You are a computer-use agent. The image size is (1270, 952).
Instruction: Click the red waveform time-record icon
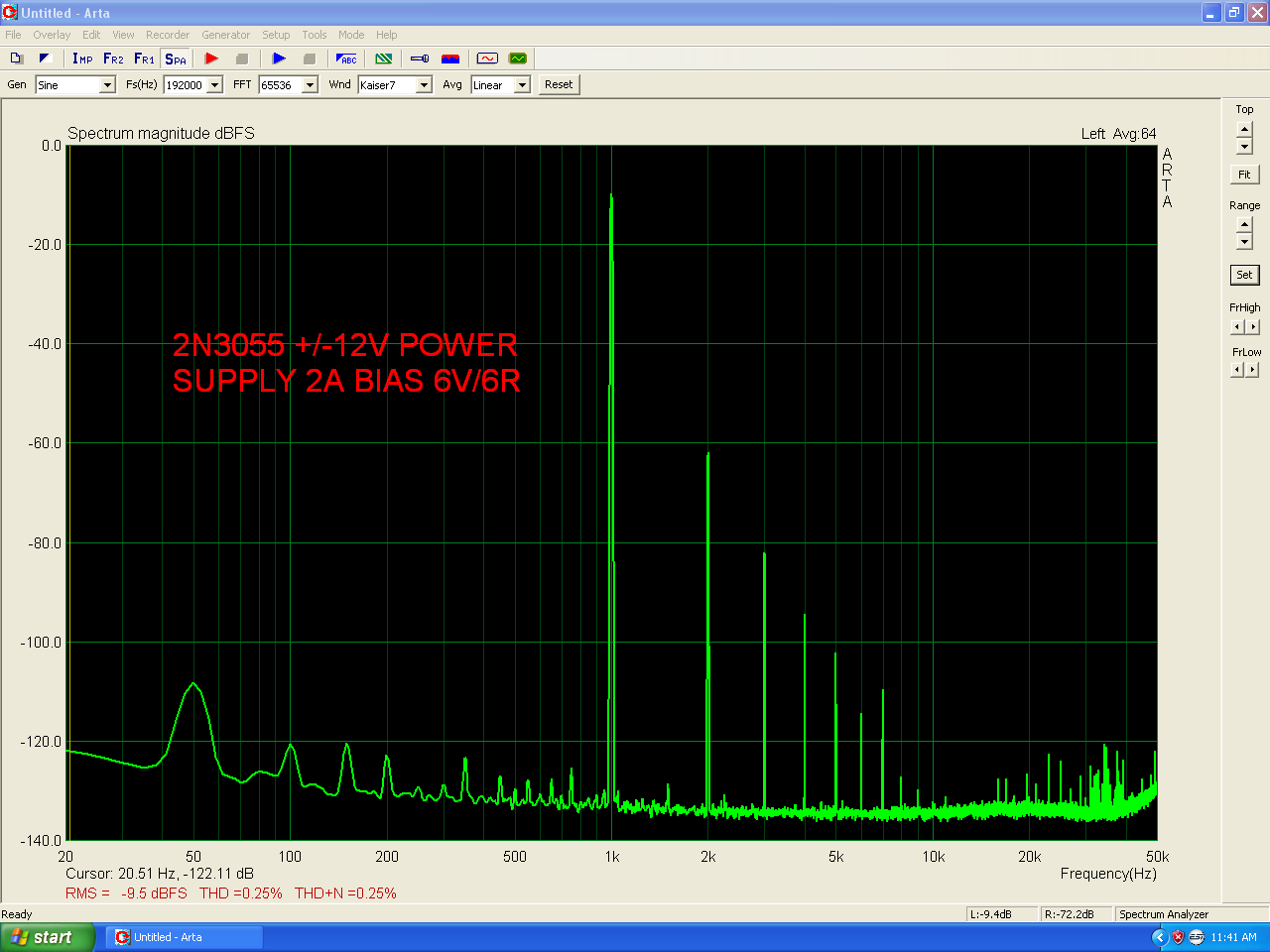(x=487, y=59)
